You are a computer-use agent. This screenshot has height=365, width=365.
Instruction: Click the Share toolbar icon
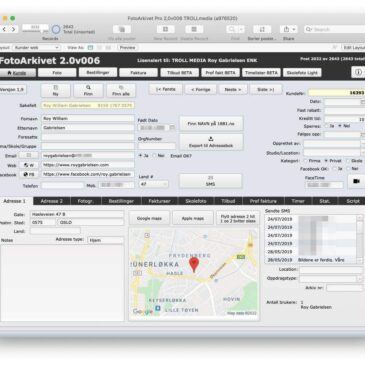click(286, 29)
